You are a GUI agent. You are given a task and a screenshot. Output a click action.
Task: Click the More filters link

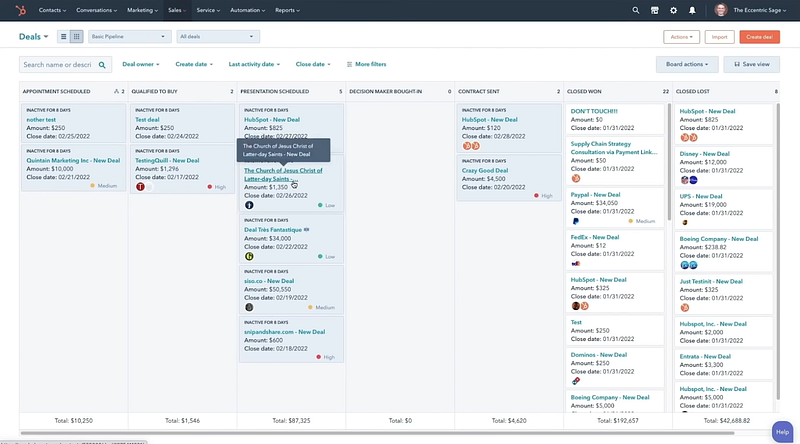[370, 64]
